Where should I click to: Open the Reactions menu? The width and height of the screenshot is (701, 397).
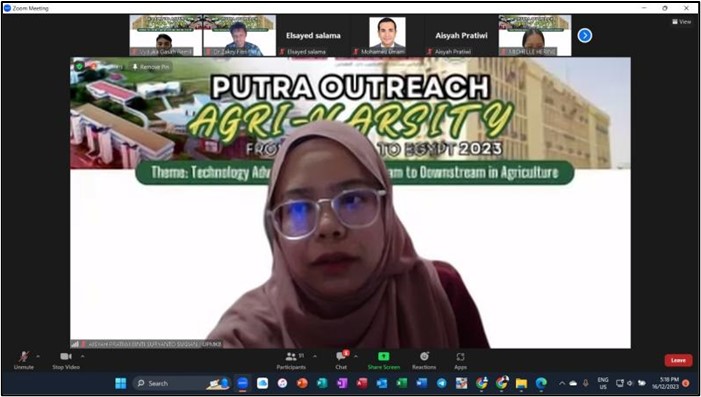coord(424,360)
